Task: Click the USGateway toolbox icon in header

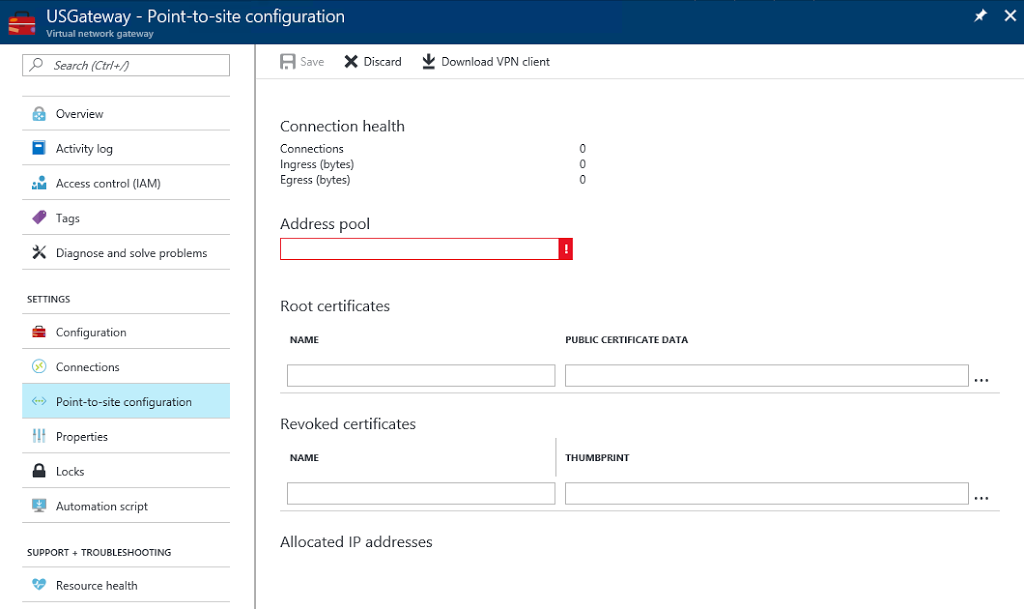Action: (x=22, y=23)
